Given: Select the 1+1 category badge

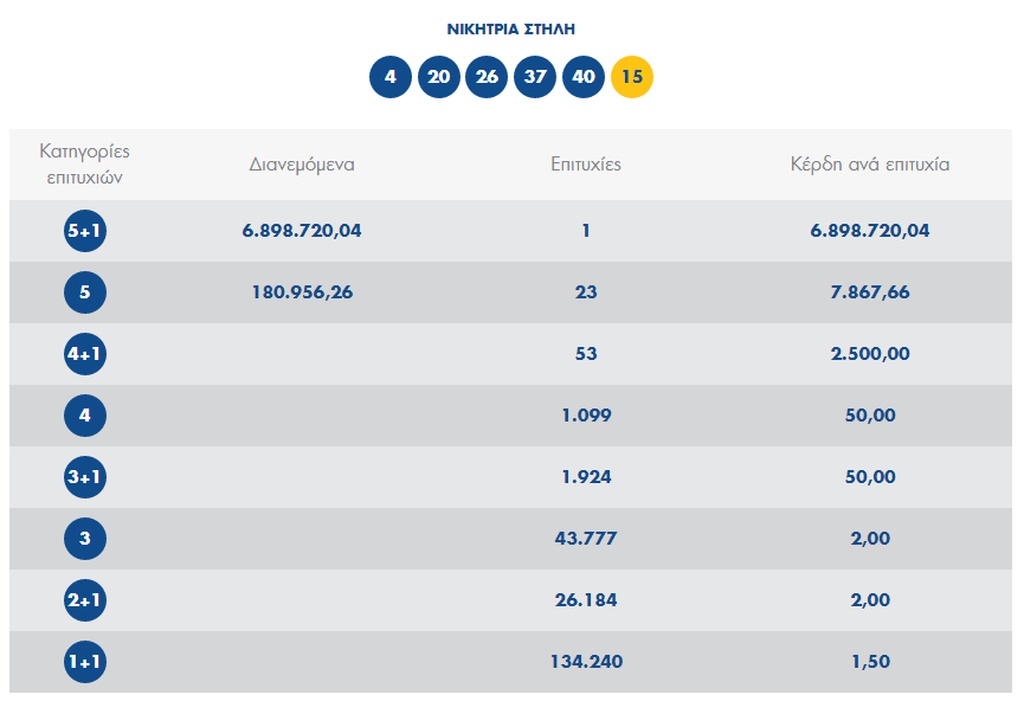Looking at the screenshot, I should click(85, 662).
